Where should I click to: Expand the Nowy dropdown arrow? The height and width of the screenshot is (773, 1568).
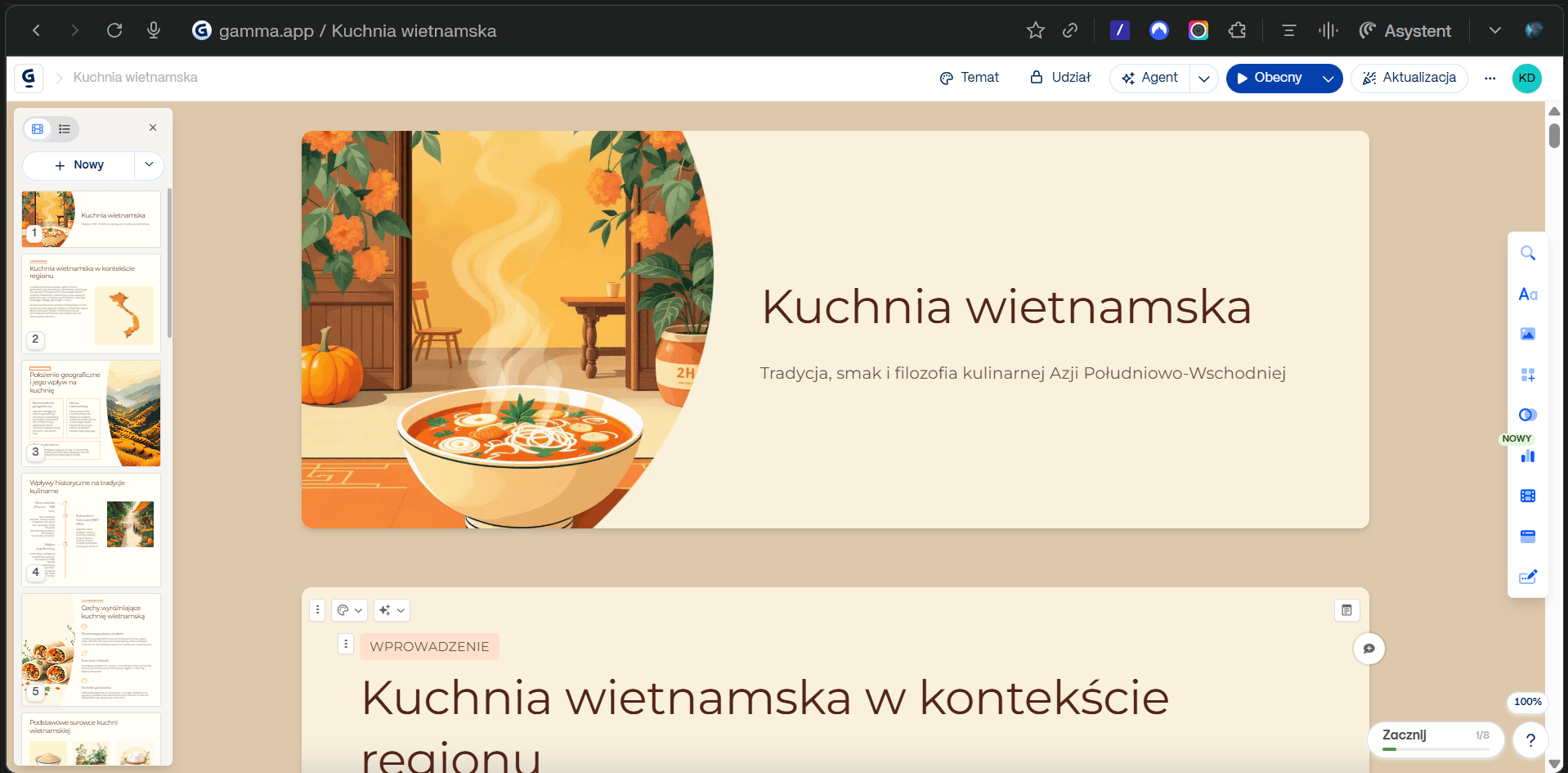coord(149,164)
